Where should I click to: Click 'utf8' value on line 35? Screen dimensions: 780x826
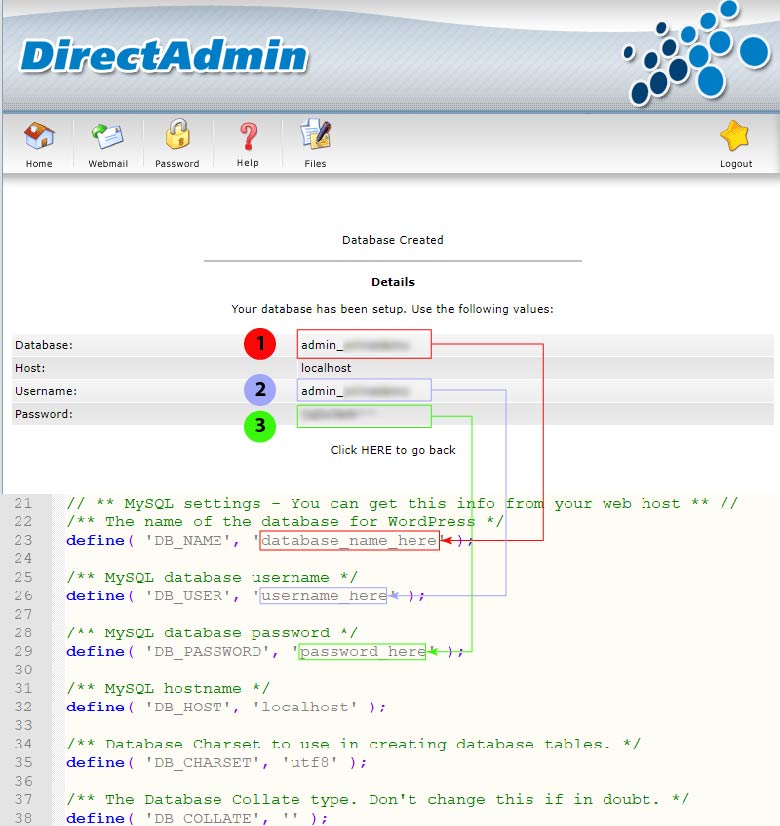(x=309, y=762)
